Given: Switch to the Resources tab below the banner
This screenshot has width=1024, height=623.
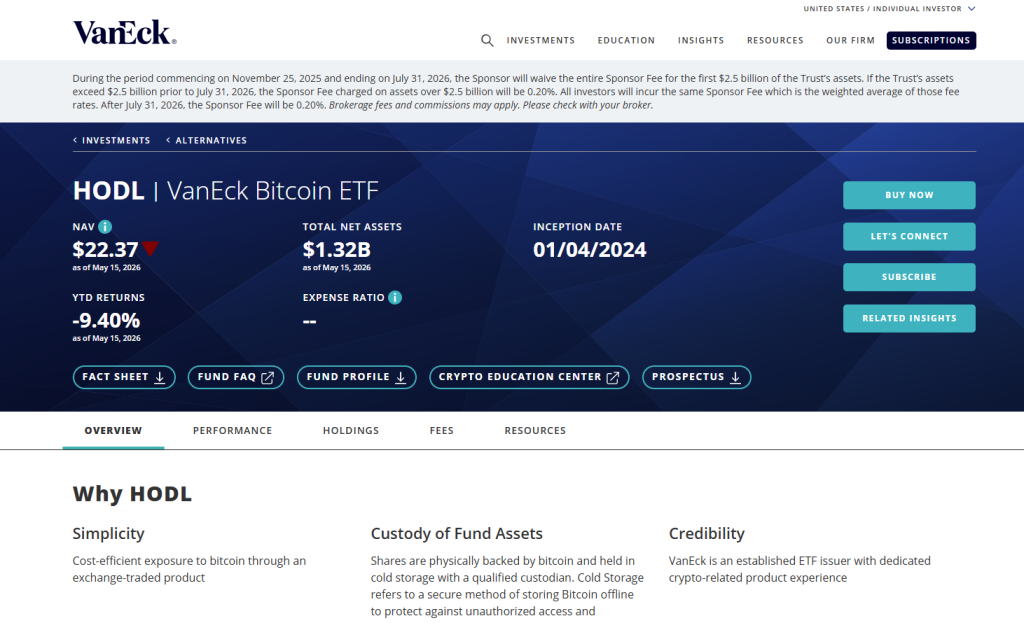Looking at the screenshot, I should tap(535, 430).
